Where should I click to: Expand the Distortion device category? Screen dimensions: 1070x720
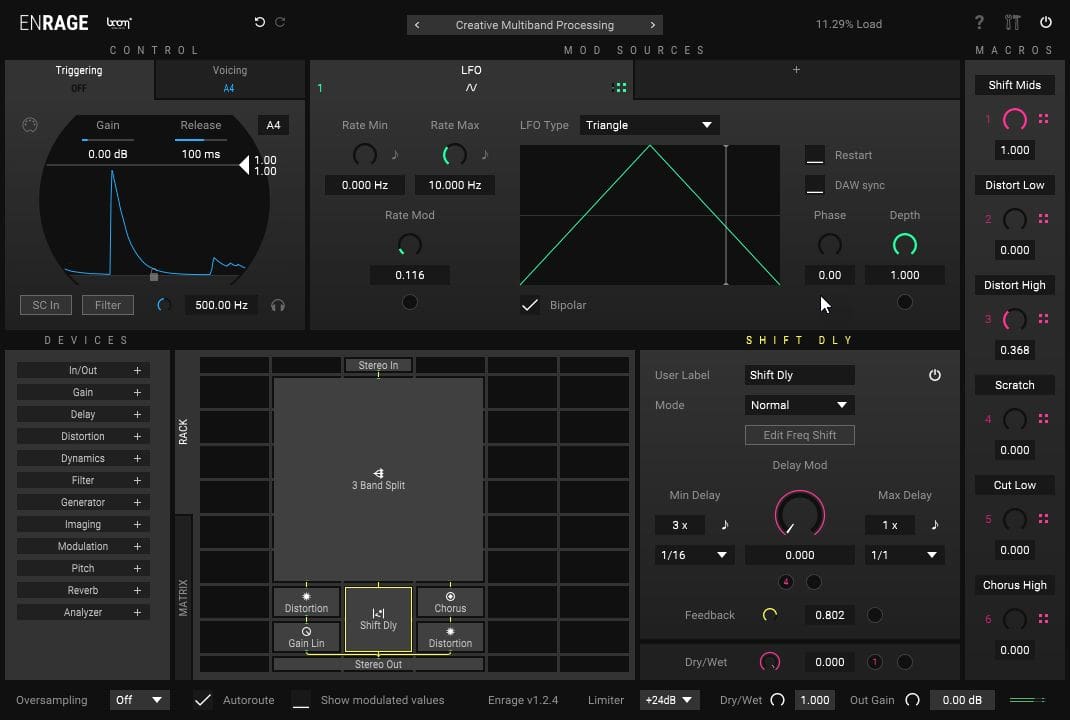coord(83,436)
